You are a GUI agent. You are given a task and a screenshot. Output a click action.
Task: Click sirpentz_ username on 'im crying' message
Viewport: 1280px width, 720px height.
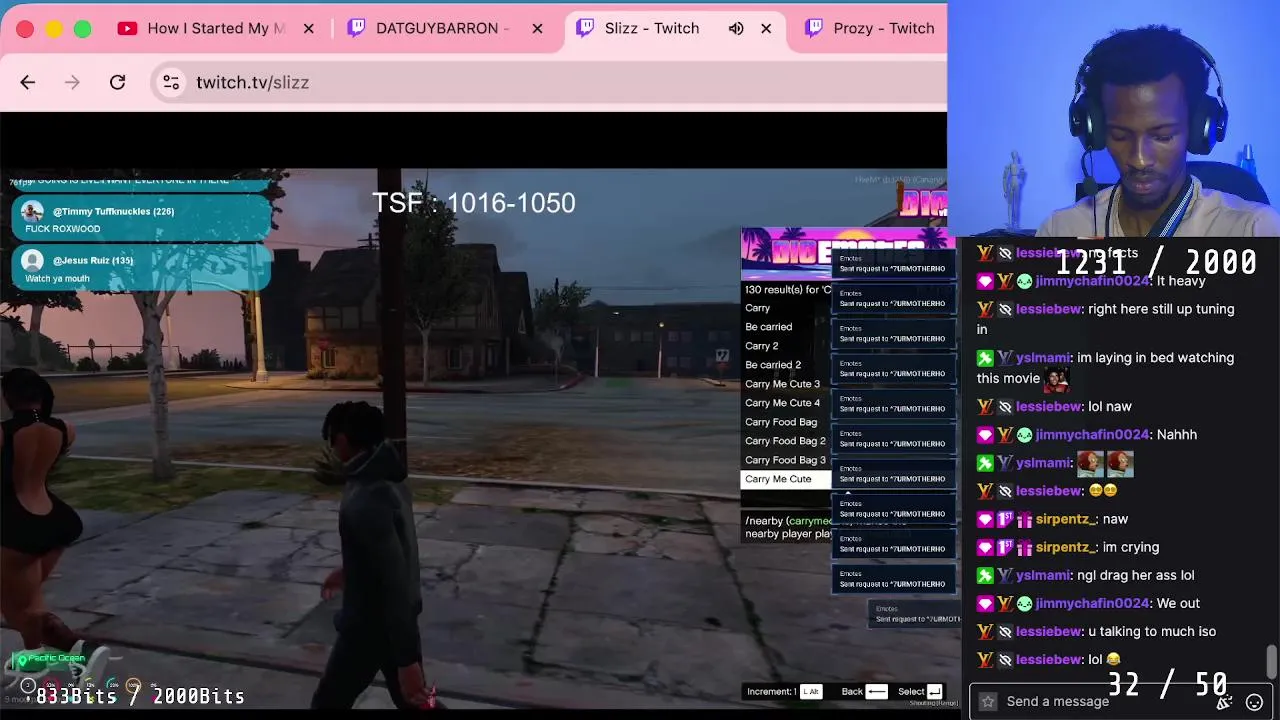pos(1066,547)
